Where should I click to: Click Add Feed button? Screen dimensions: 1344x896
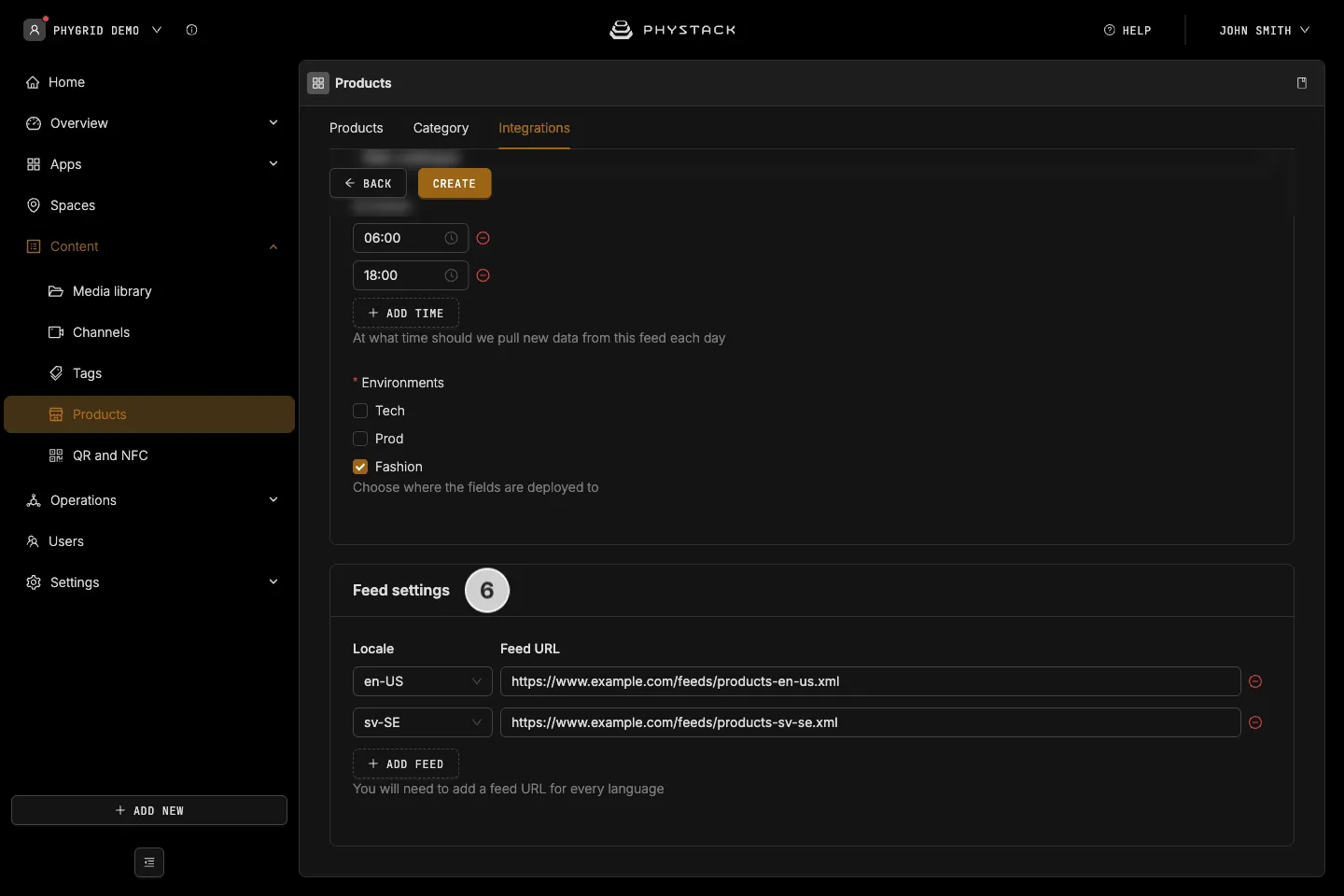pos(406,763)
